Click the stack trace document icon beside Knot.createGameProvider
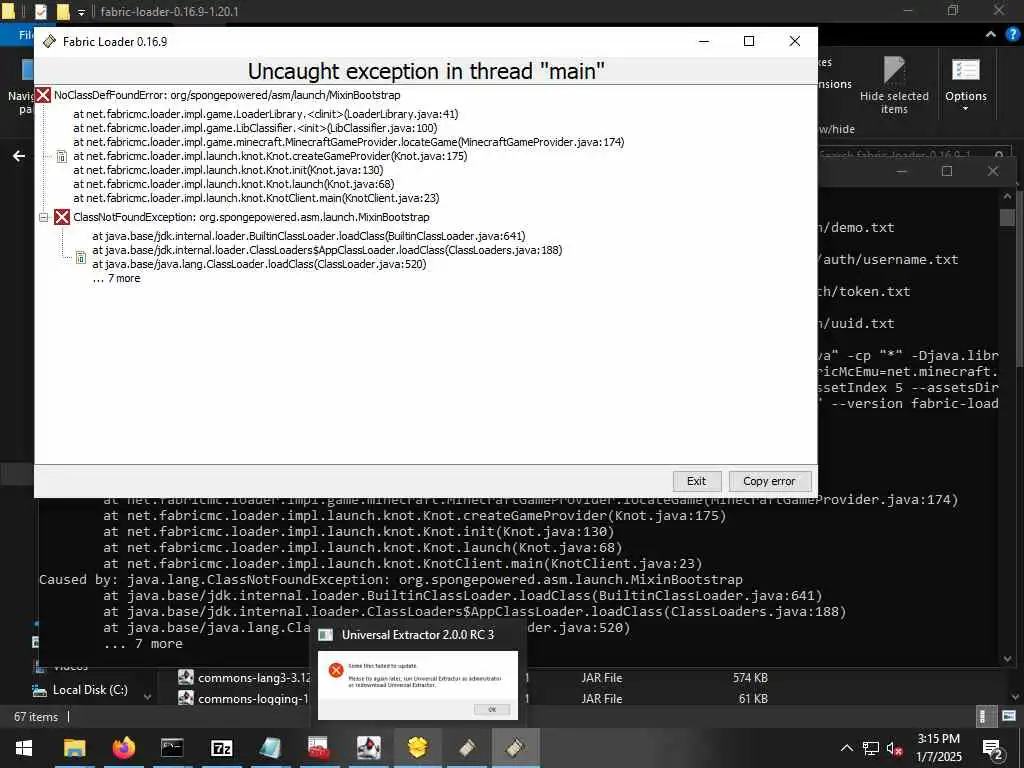 [61, 156]
